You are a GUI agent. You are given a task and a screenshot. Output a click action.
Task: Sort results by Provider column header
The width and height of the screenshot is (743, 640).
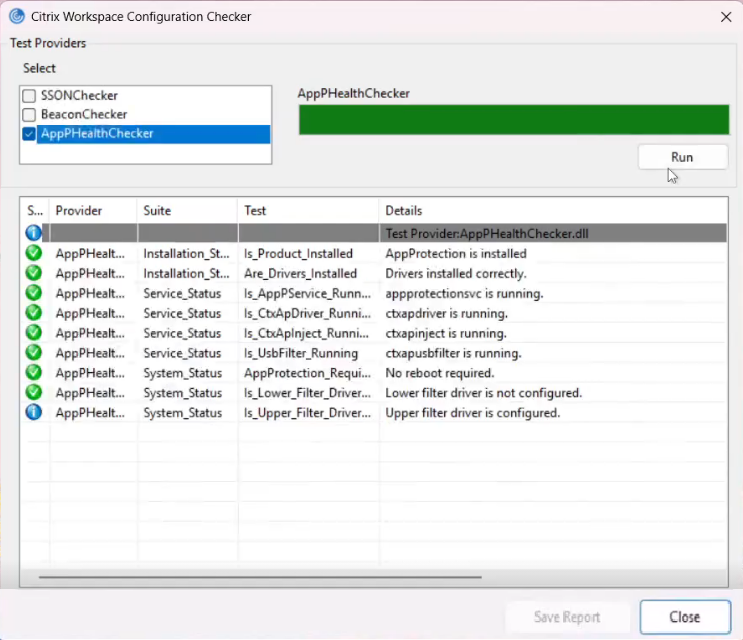[x=92, y=211]
